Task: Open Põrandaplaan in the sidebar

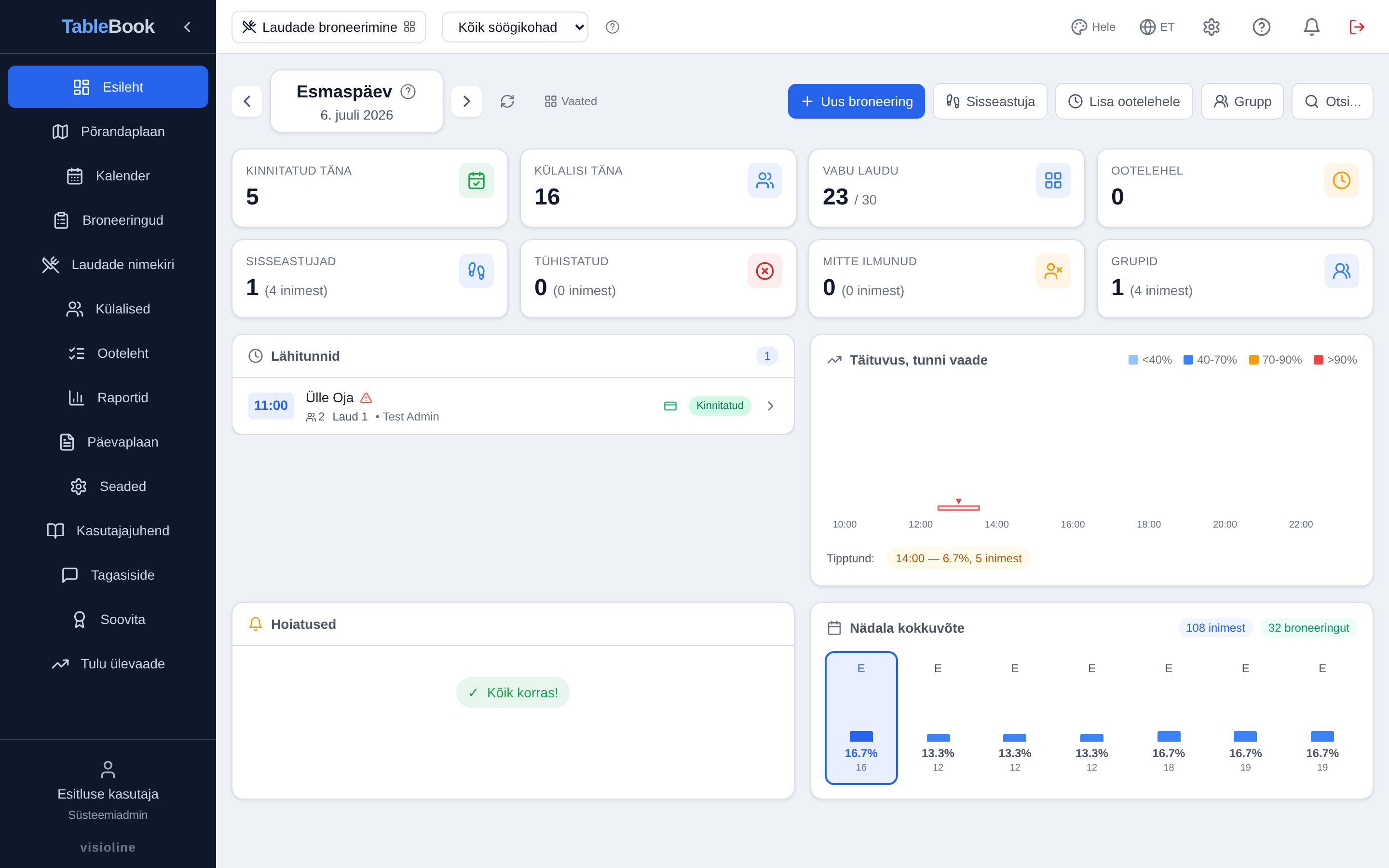Action: pyautogui.click(x=108, y=132)
